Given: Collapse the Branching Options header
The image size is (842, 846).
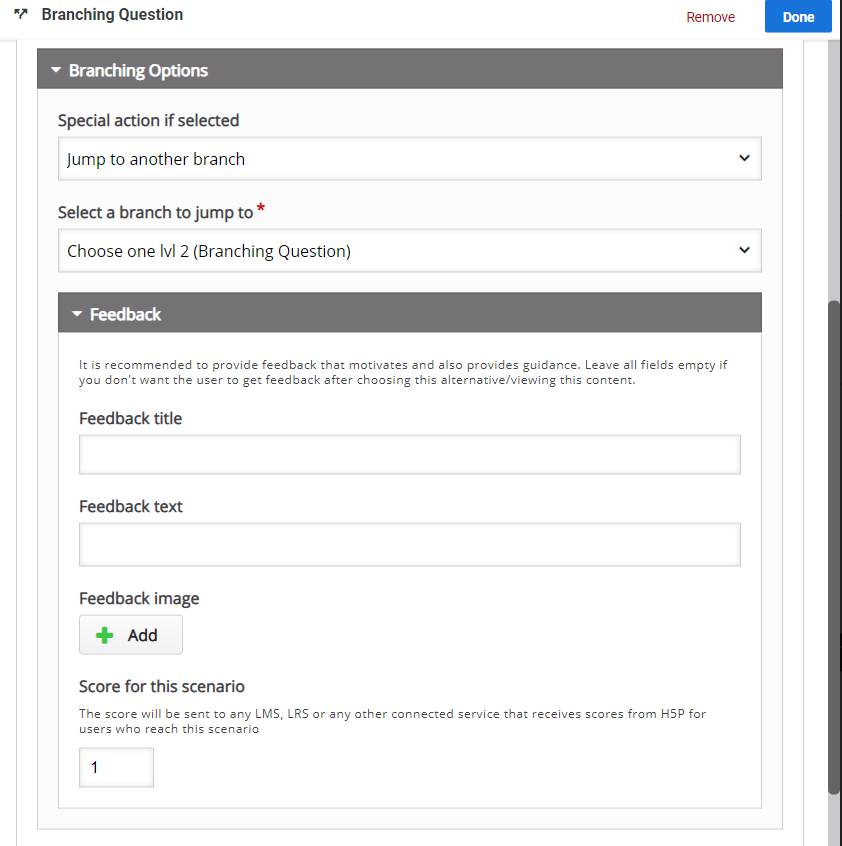Looking at the screenshot, I should tap(409, 69).
